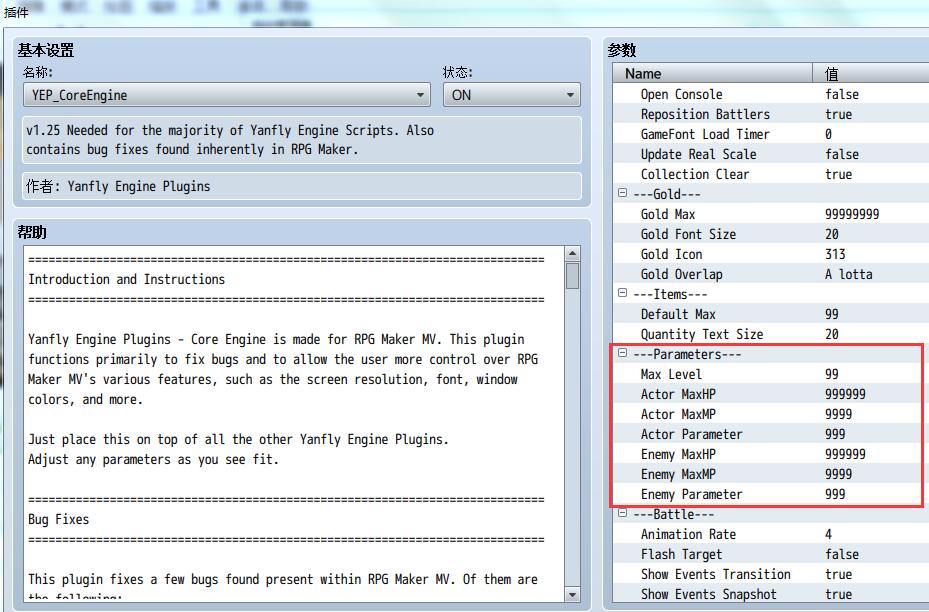The height and width of the screenshot is (612, 929).
Task: Select the Enemy MaxHP parameter
Action: click(x=771, y=454)
